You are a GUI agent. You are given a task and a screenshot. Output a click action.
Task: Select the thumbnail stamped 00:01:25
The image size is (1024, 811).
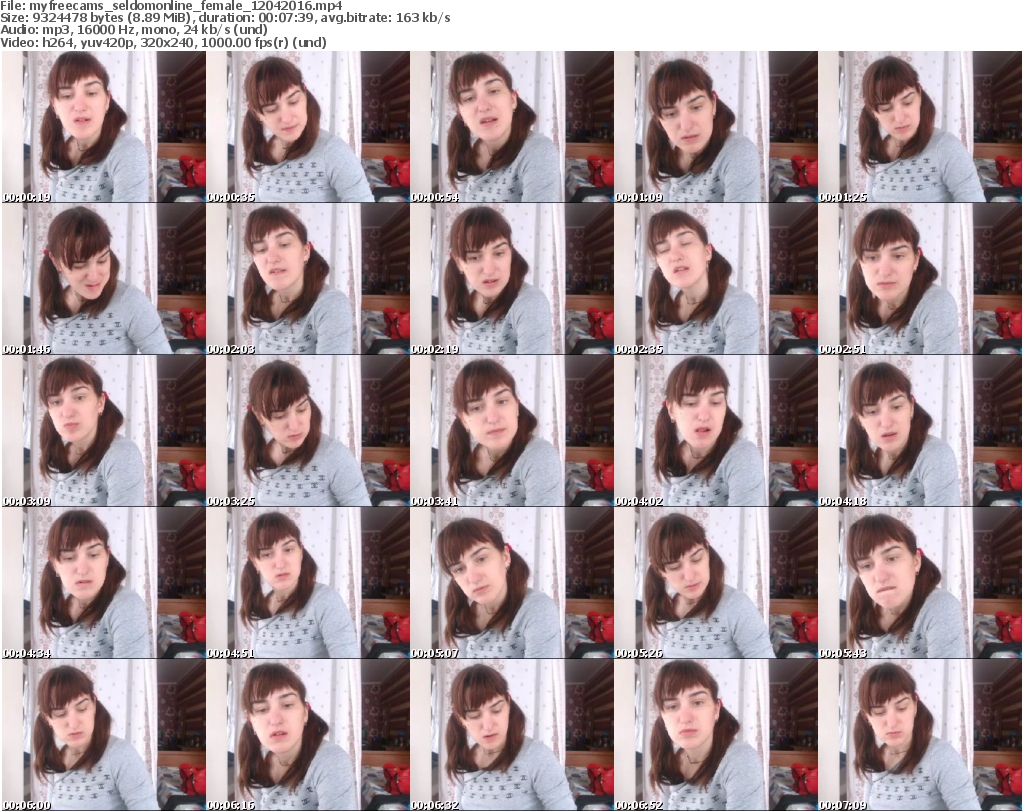tap(920, 127)
